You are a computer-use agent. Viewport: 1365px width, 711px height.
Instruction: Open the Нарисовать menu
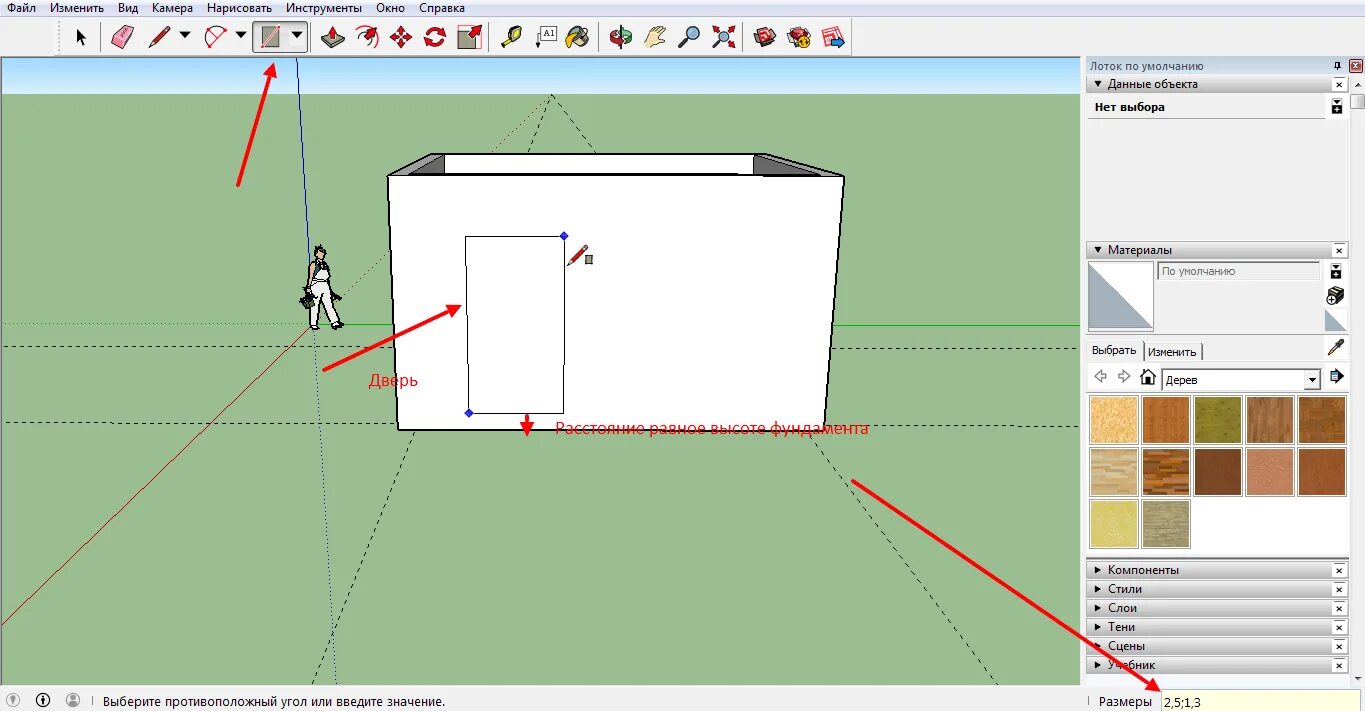click(240, 8)
